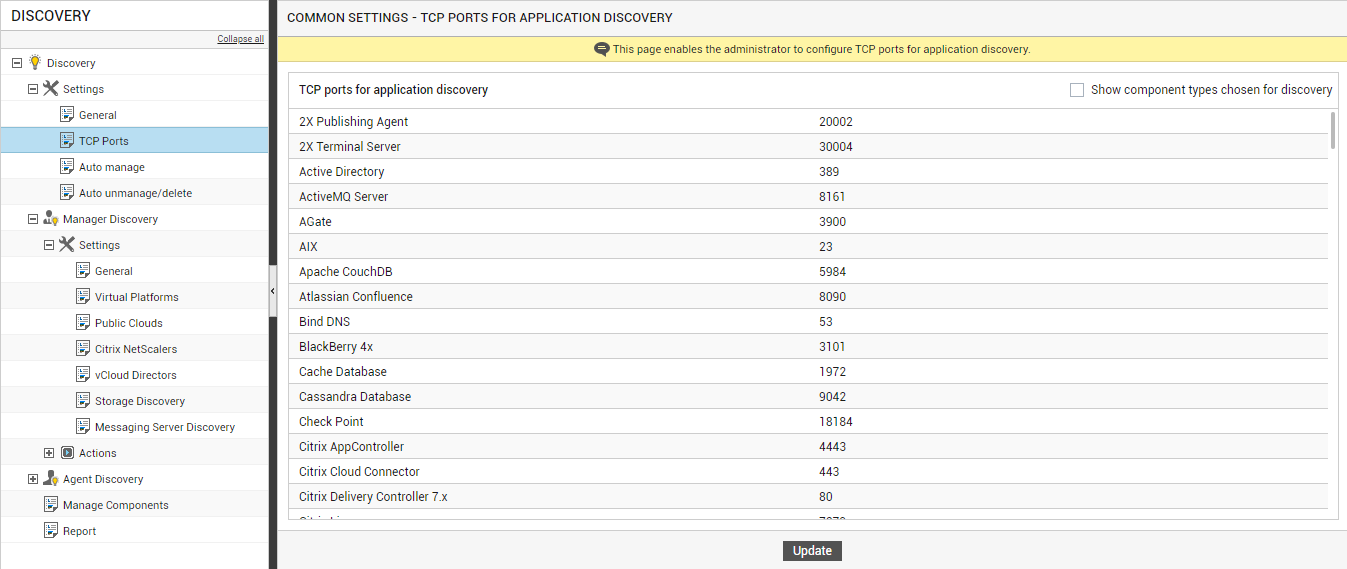The width and height of the screenshot is (1347, 569).
Task: Expand the Agent Discovery tree node
Action: pyautogui.click(x=33, y=478)
